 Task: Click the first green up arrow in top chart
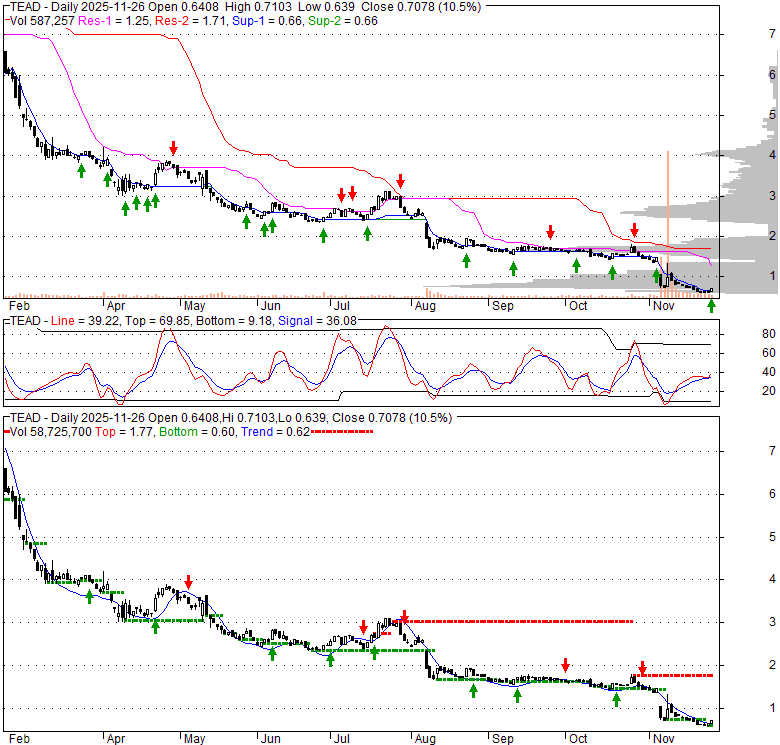(82, 171)
